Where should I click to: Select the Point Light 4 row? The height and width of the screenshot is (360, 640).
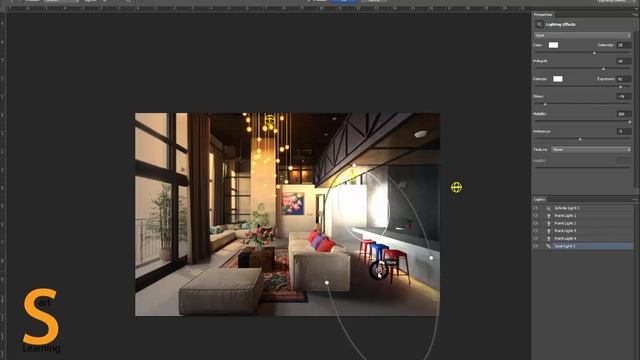(x=583, y=238)
